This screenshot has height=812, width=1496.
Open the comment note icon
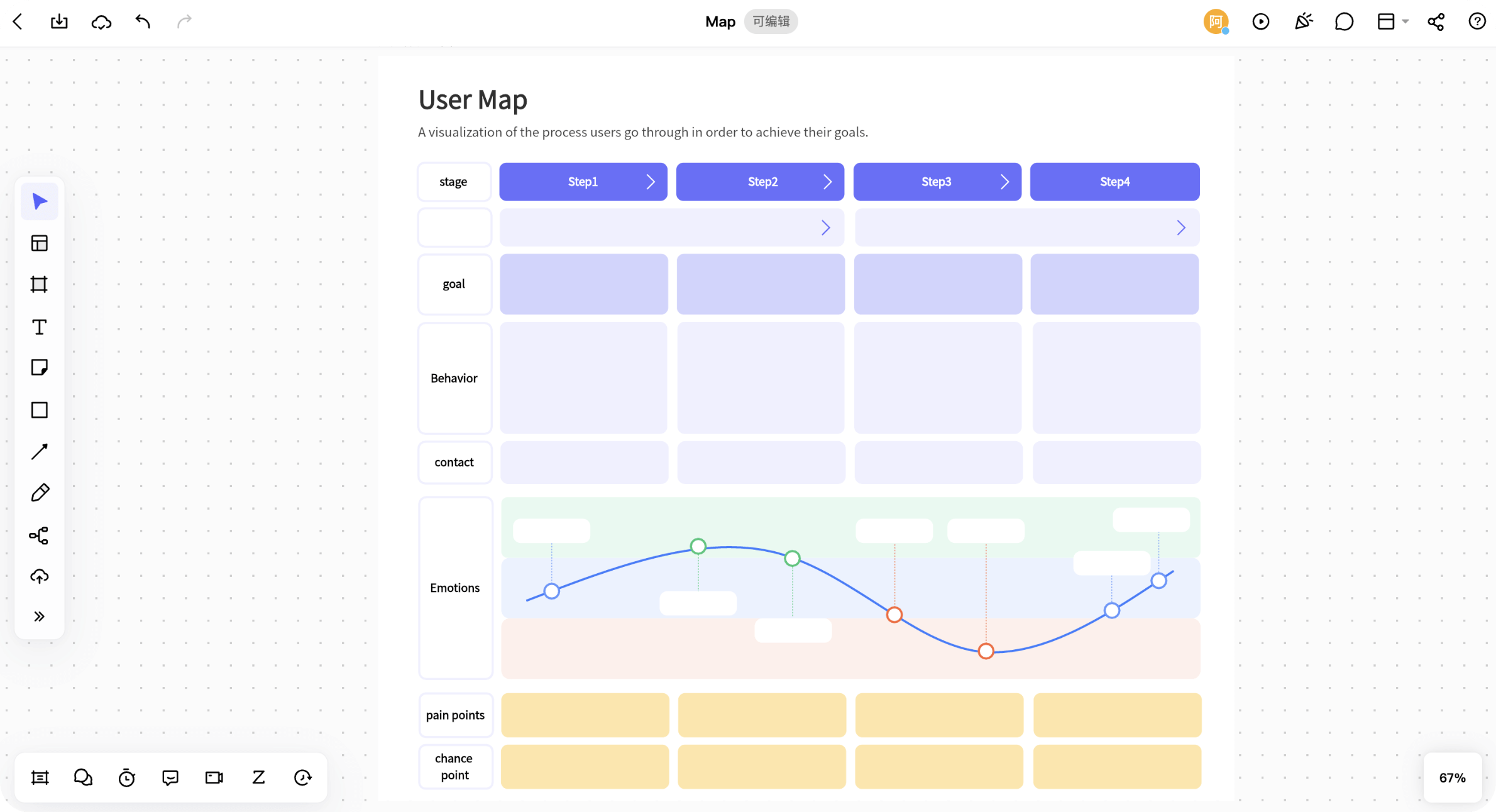pos(170,777)
